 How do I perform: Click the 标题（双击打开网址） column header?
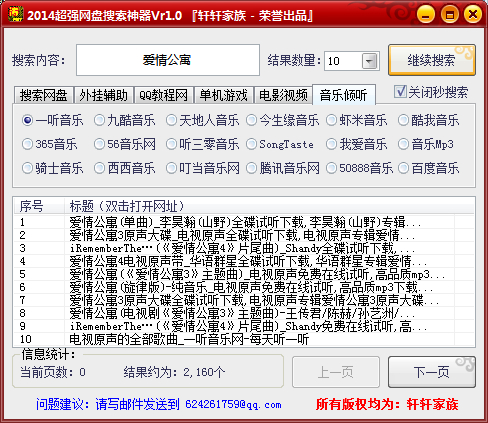[269, 206]
